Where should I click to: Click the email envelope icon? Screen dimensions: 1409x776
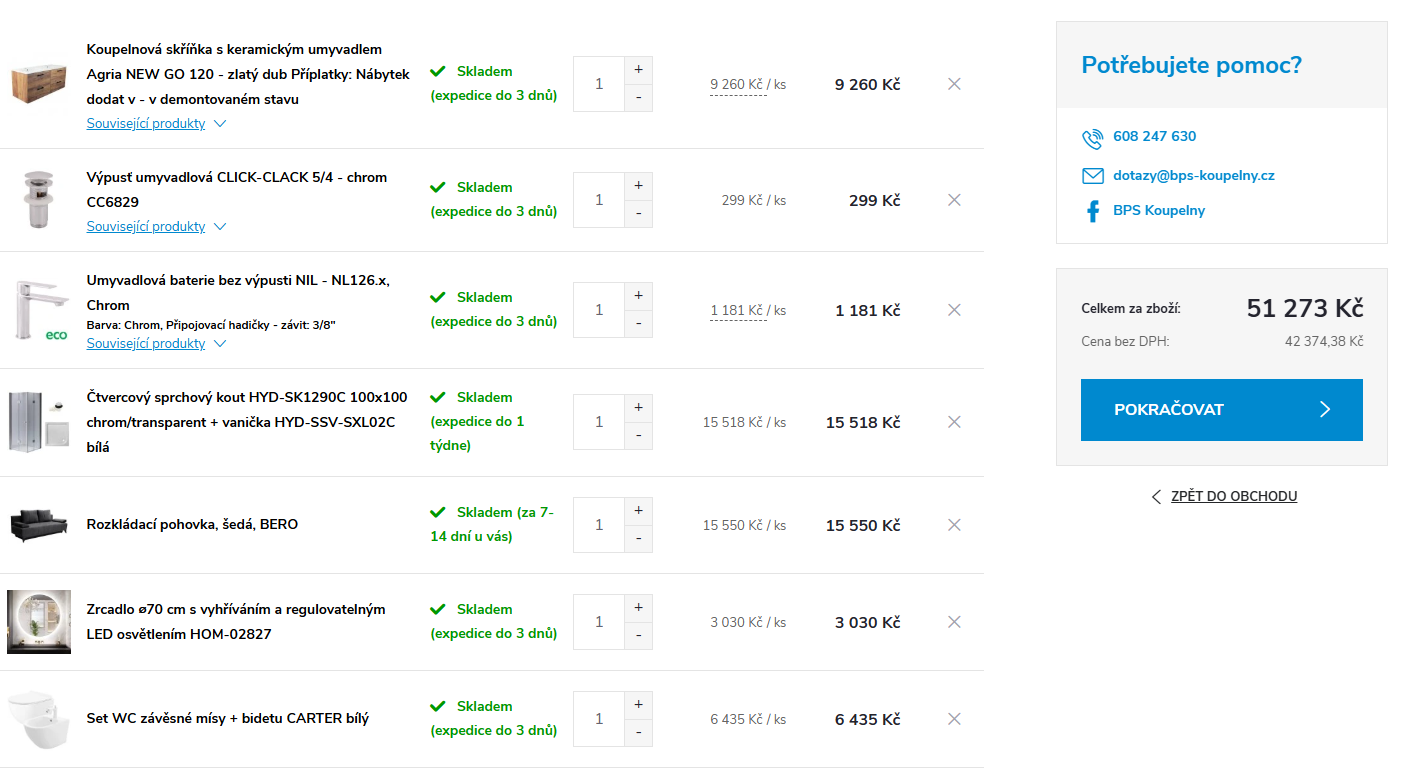(x=1092, y=176)
